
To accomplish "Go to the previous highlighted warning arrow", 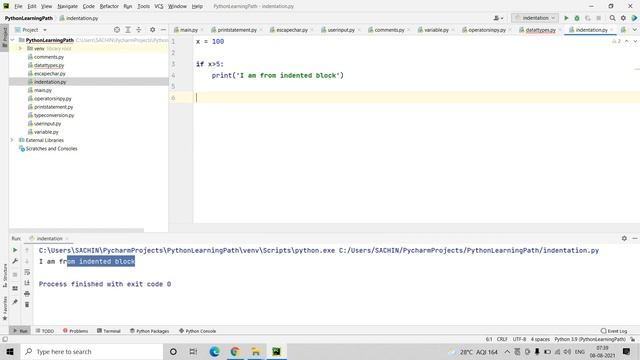I will pos(627,41).
